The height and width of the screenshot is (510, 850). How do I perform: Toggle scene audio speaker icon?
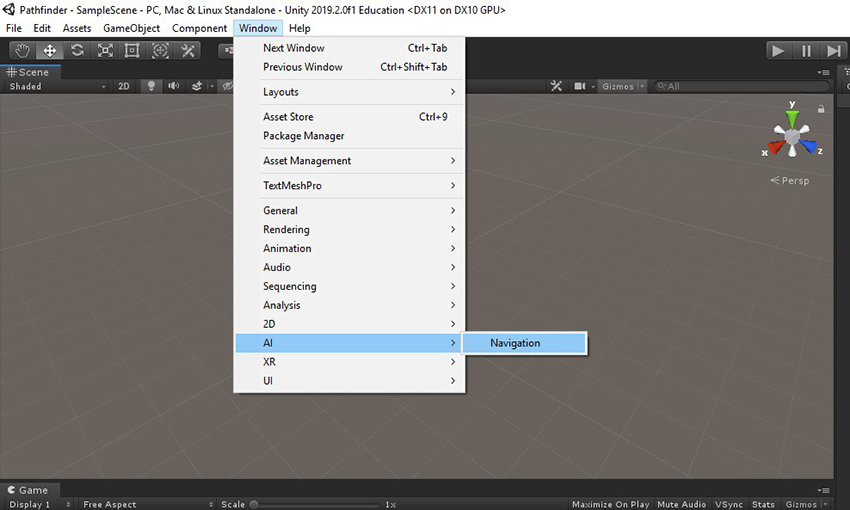173,86
